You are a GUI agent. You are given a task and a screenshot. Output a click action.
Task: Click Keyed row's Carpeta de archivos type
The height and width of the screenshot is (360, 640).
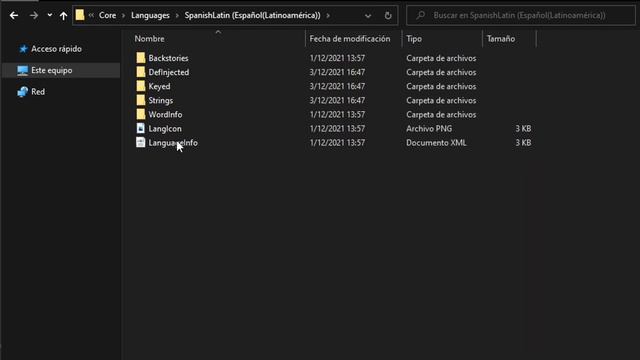[441, 87]
